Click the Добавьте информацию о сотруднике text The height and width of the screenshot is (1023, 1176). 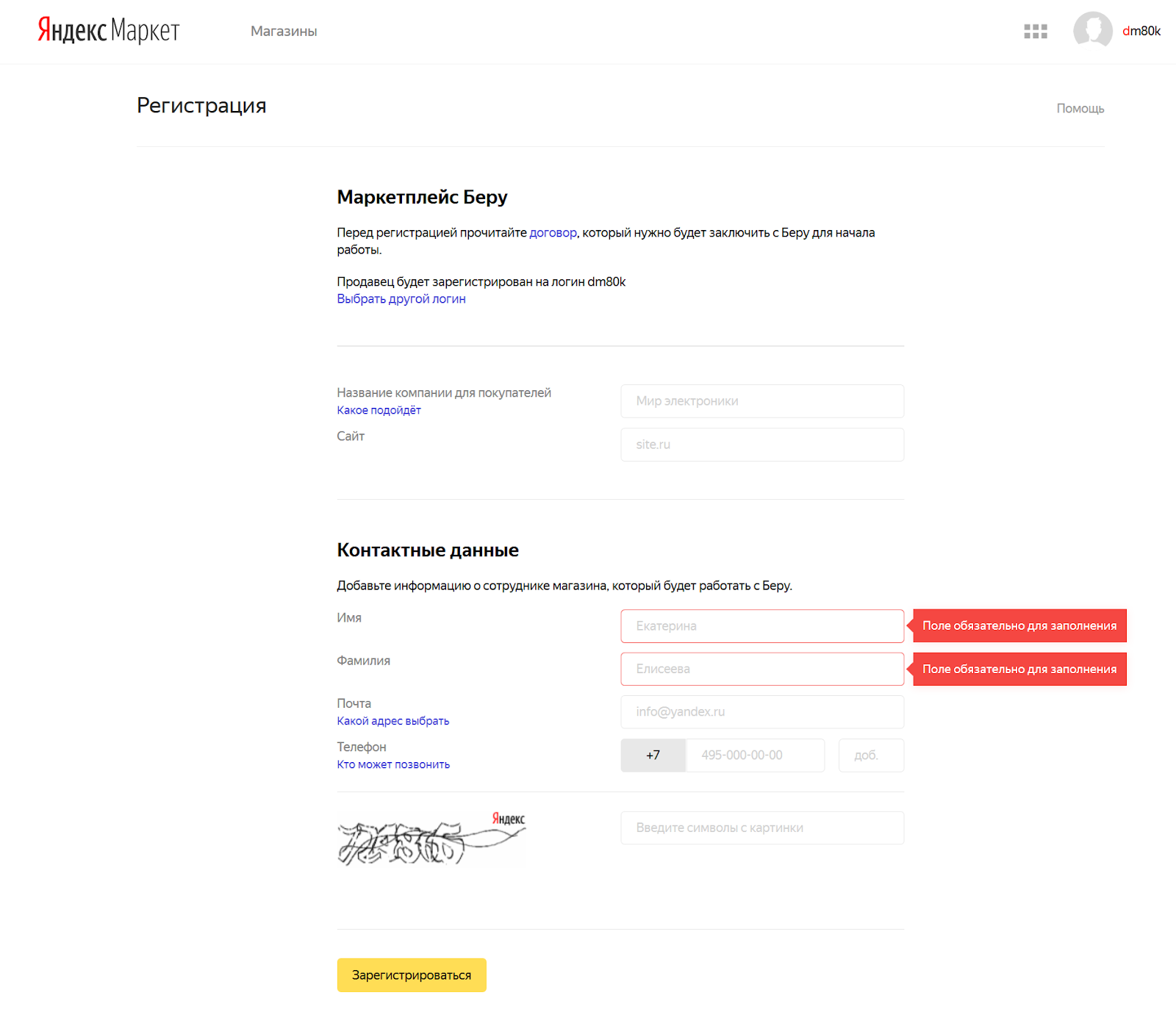pos(564,586)
